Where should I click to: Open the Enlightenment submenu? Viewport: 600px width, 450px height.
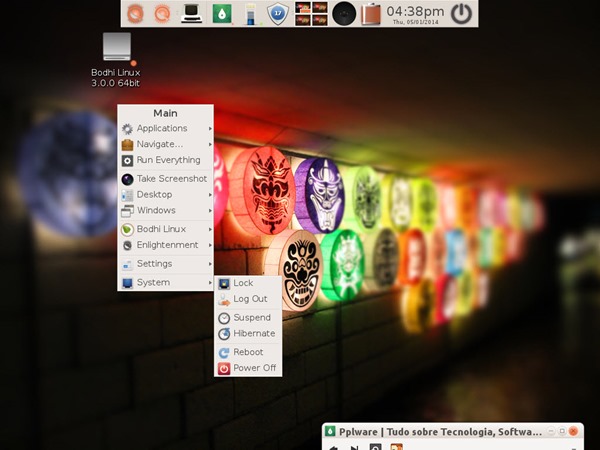[166, 245]
